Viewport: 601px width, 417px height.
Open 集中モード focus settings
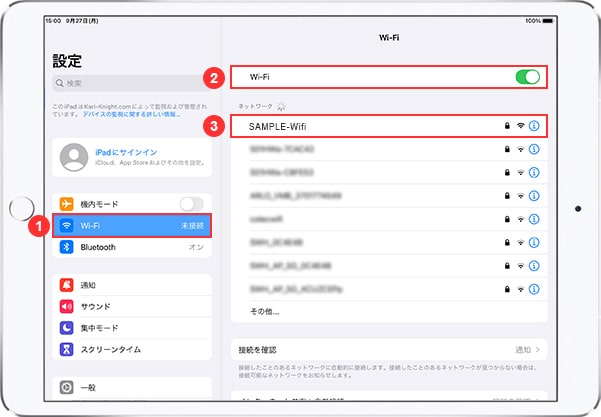click(131, 328)
